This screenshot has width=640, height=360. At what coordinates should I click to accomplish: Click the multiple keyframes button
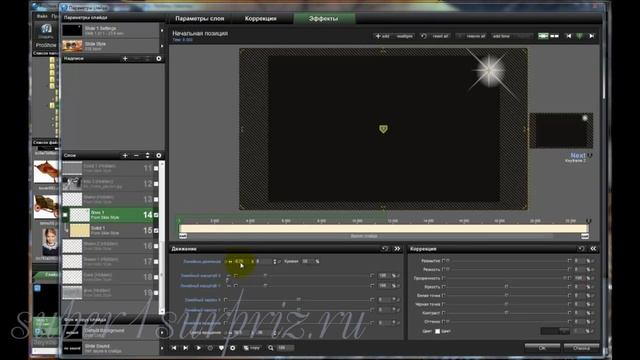point(405,36)
